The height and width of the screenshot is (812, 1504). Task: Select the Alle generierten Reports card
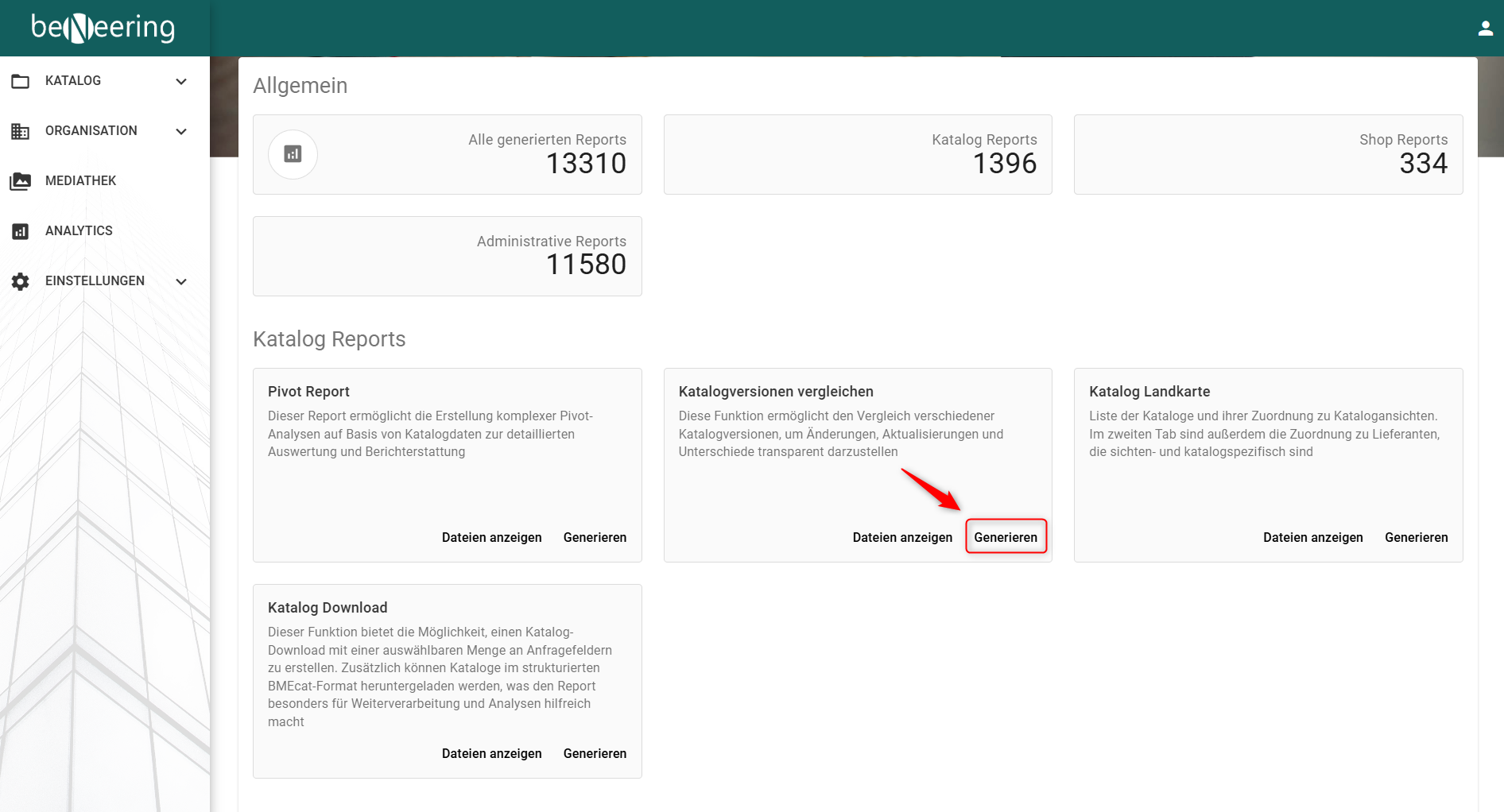click(448, 155)
